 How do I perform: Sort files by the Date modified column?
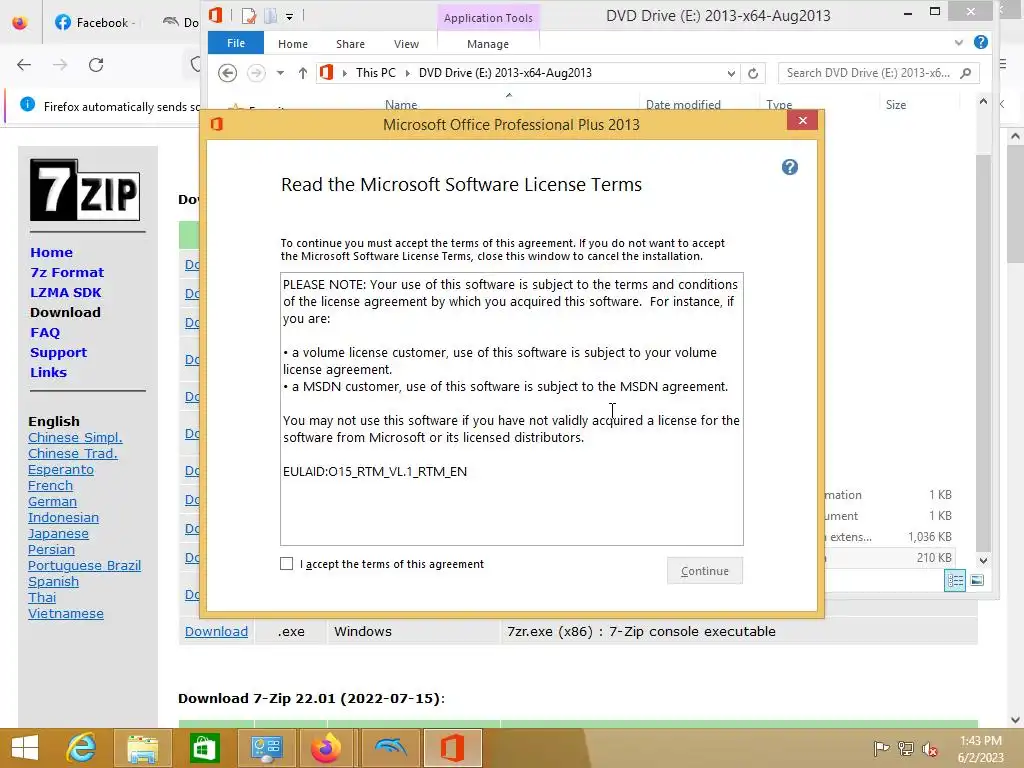[x=683, y=104]
